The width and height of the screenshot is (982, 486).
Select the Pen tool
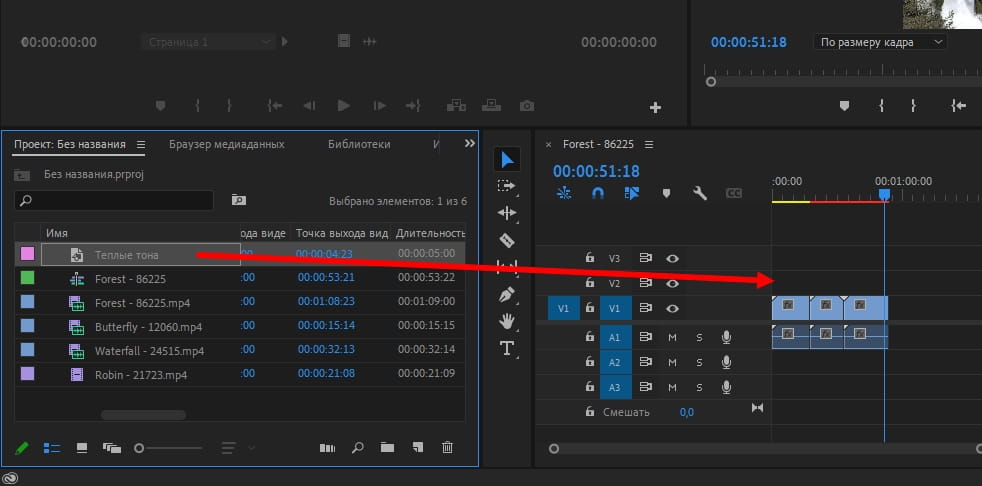[507, 295]
